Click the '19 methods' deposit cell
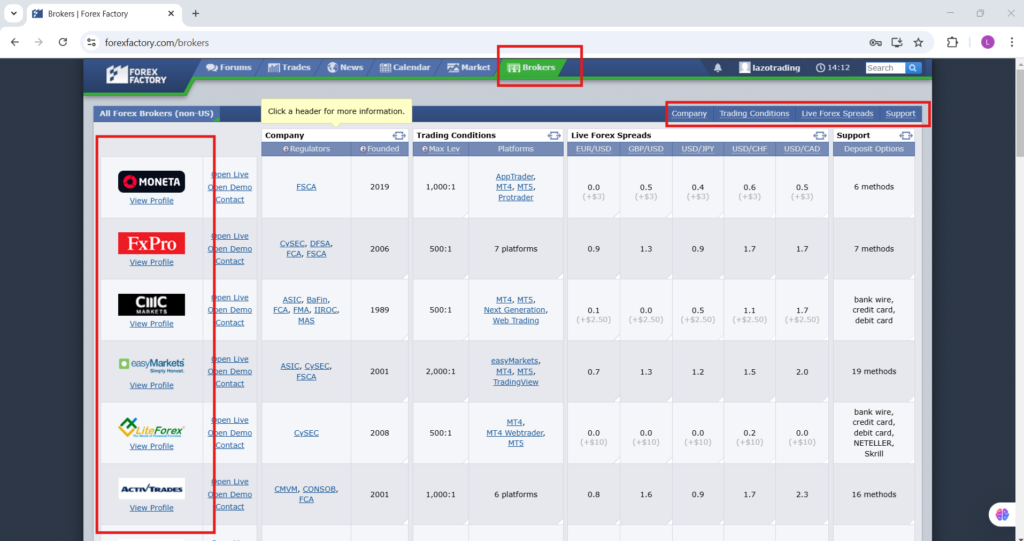The width and height of the screenshot is (1024, 541). [x=874, y=371]
